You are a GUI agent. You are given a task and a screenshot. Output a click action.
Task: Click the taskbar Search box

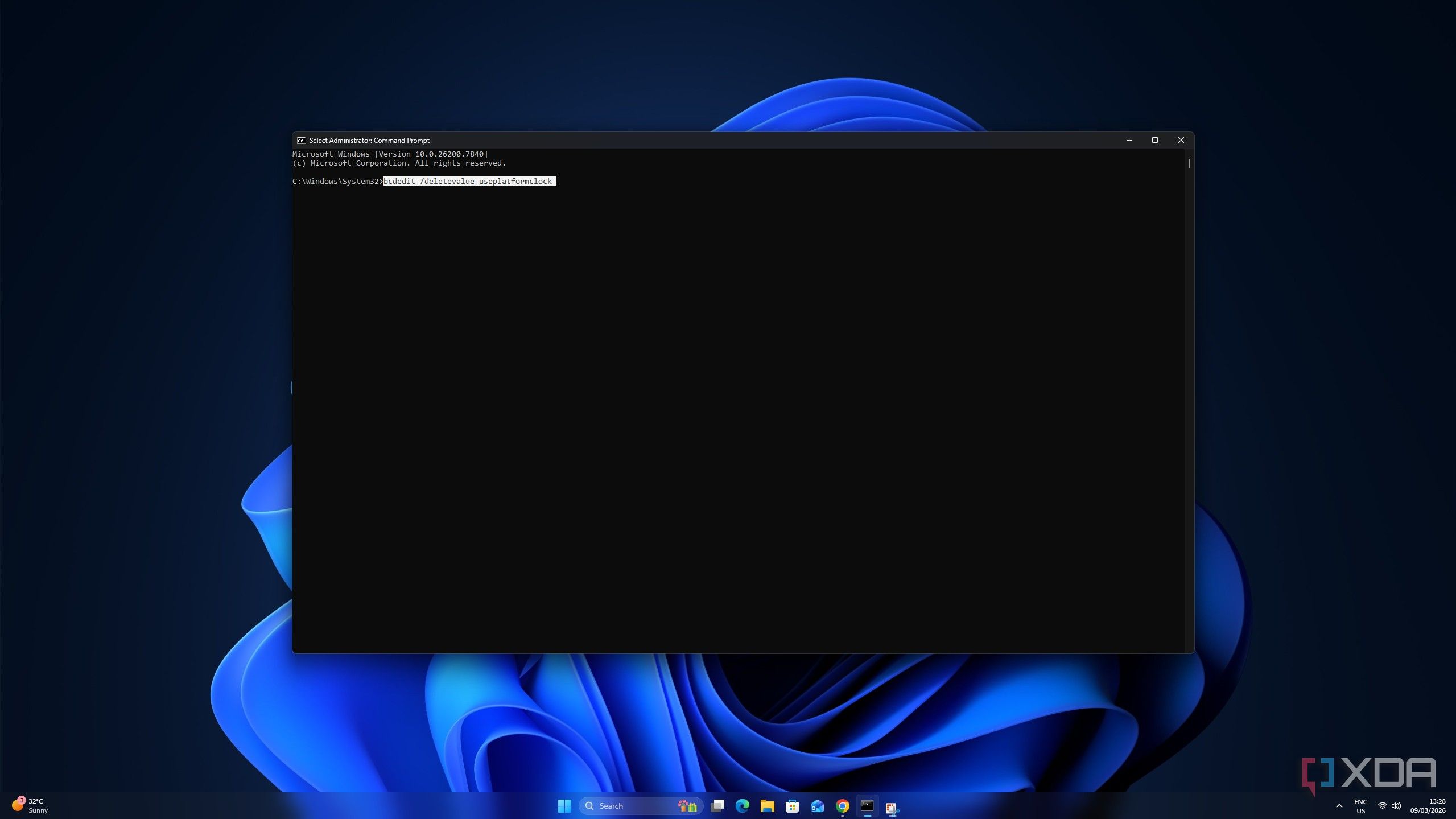pyautogui.click(x=641, y=806)
